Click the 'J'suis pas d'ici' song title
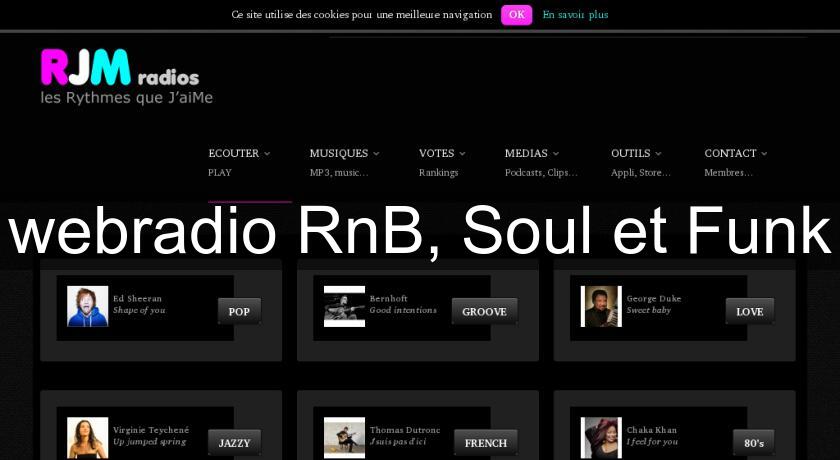 [x=398, y=442]
